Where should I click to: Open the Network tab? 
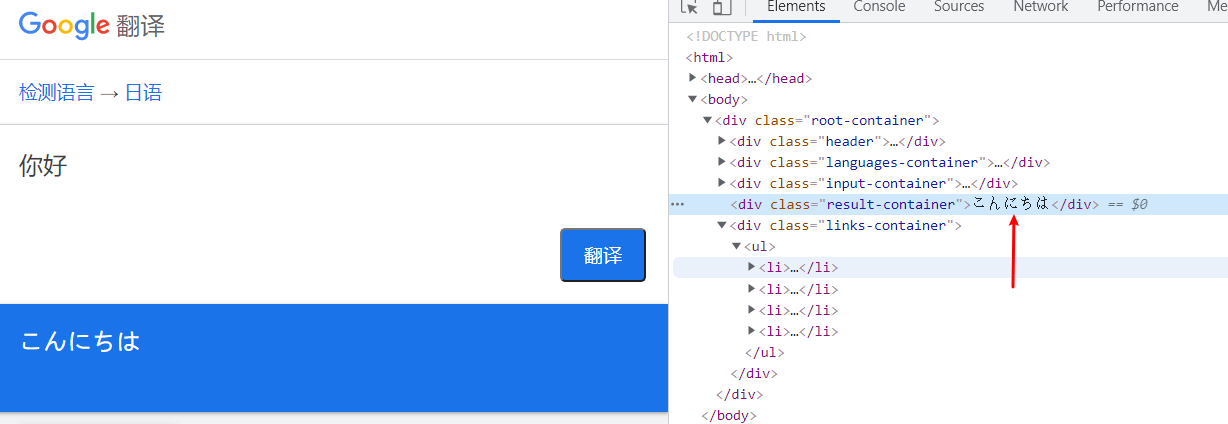click(1041, 7)
